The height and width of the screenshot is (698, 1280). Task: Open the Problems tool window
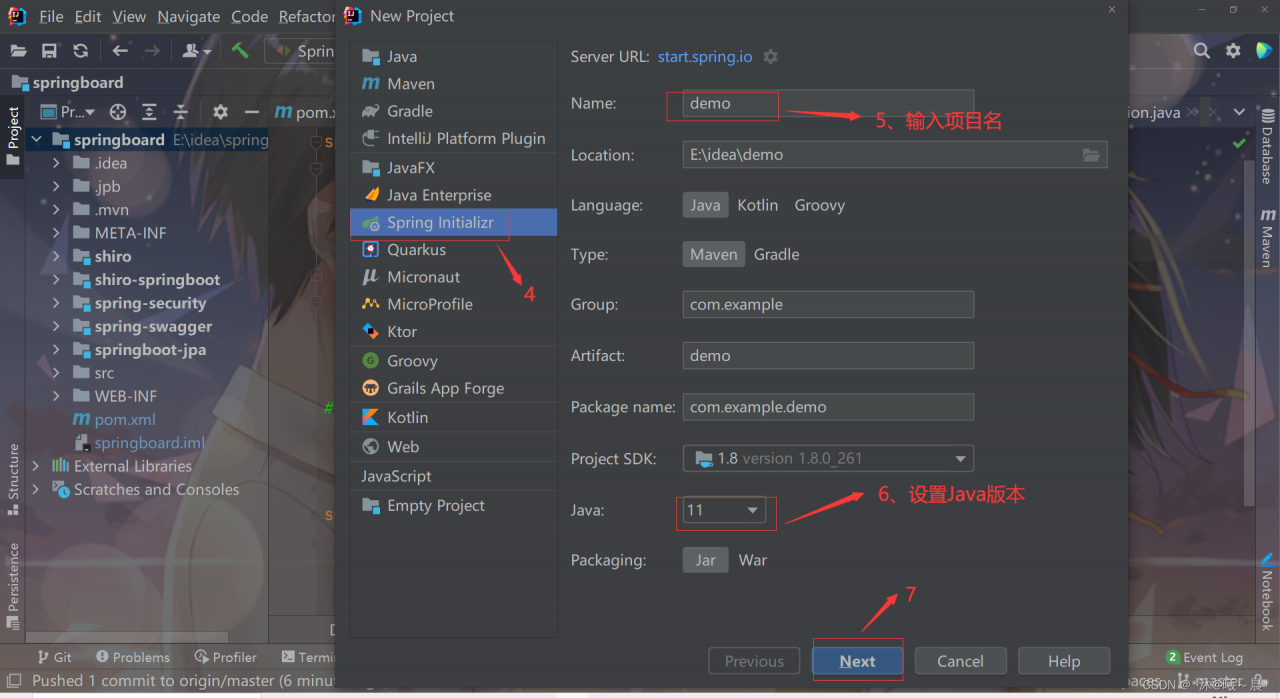pos(133,657)
